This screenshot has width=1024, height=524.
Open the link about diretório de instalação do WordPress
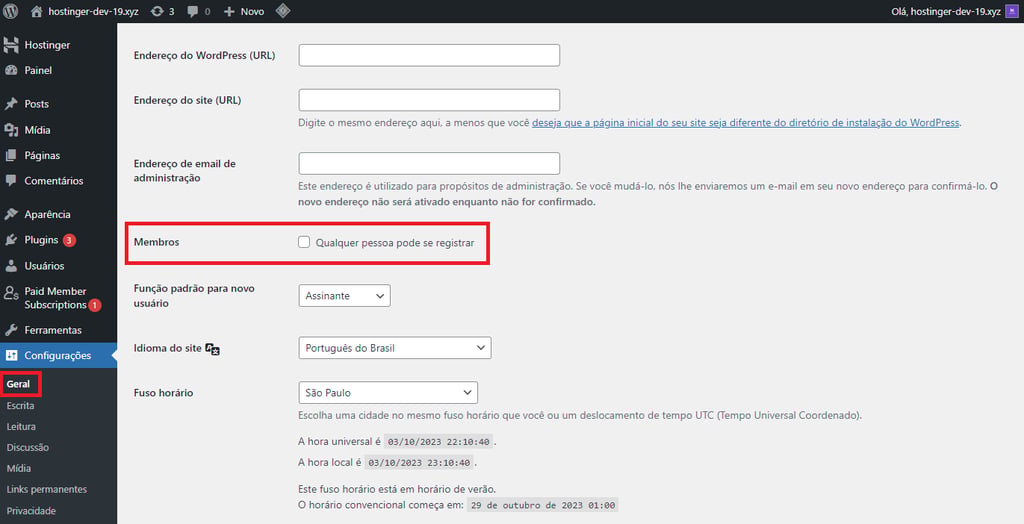[x=746, y=122]
